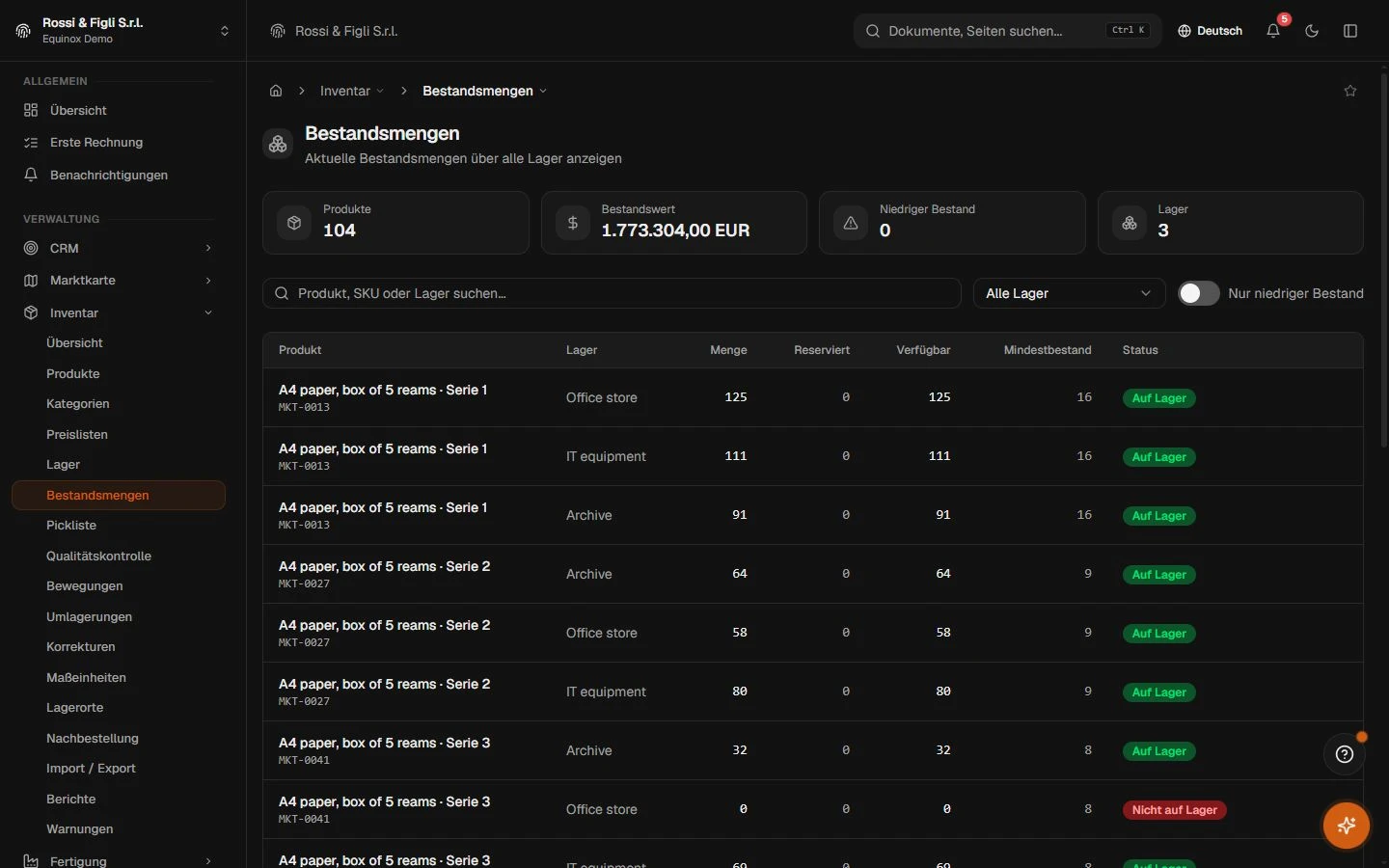Mark page as favorite star icon
Viewport: 1389px width, 868px height.
(x=1350, y=91)
